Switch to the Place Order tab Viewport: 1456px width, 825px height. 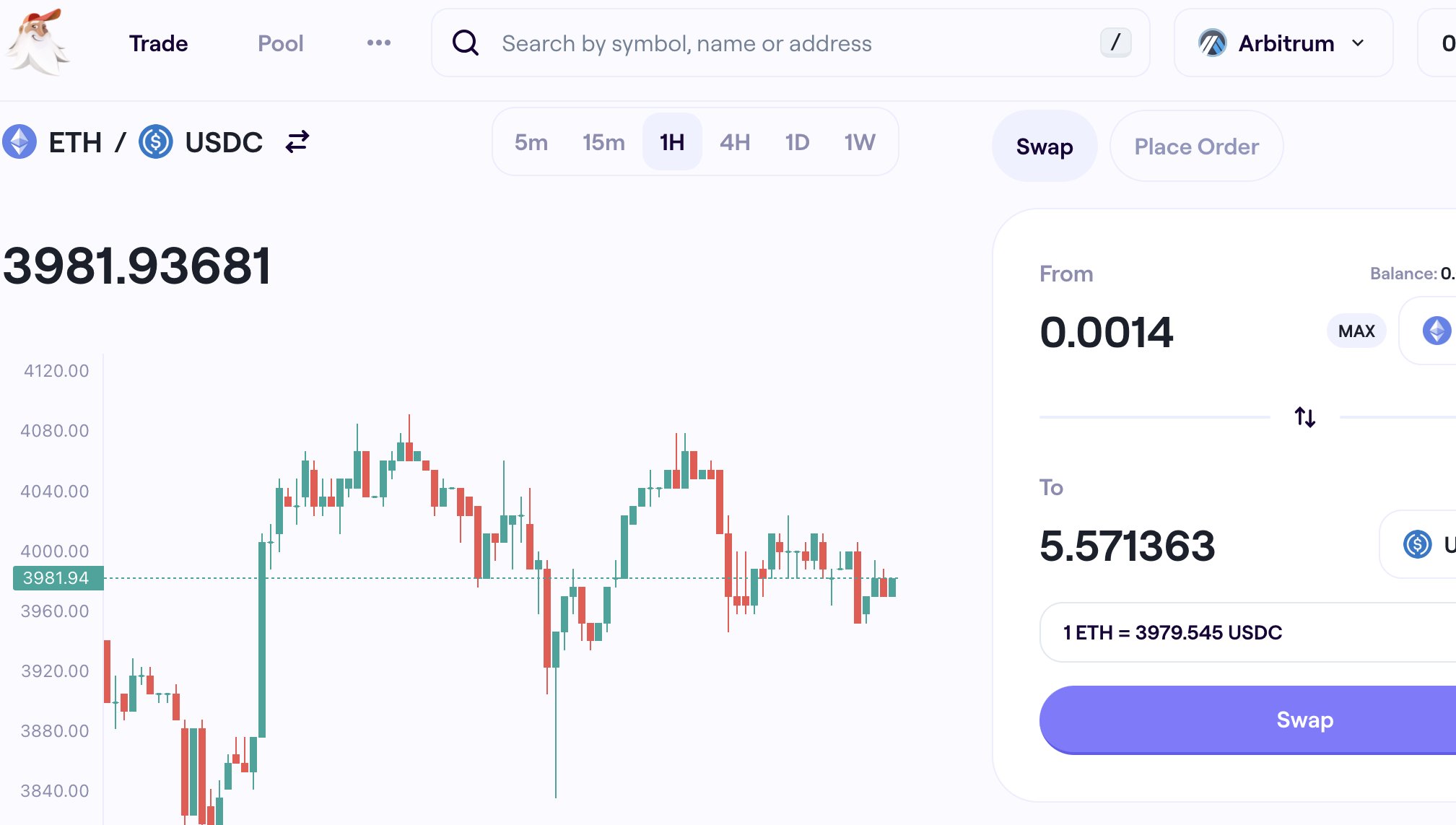coord(1196,147)
